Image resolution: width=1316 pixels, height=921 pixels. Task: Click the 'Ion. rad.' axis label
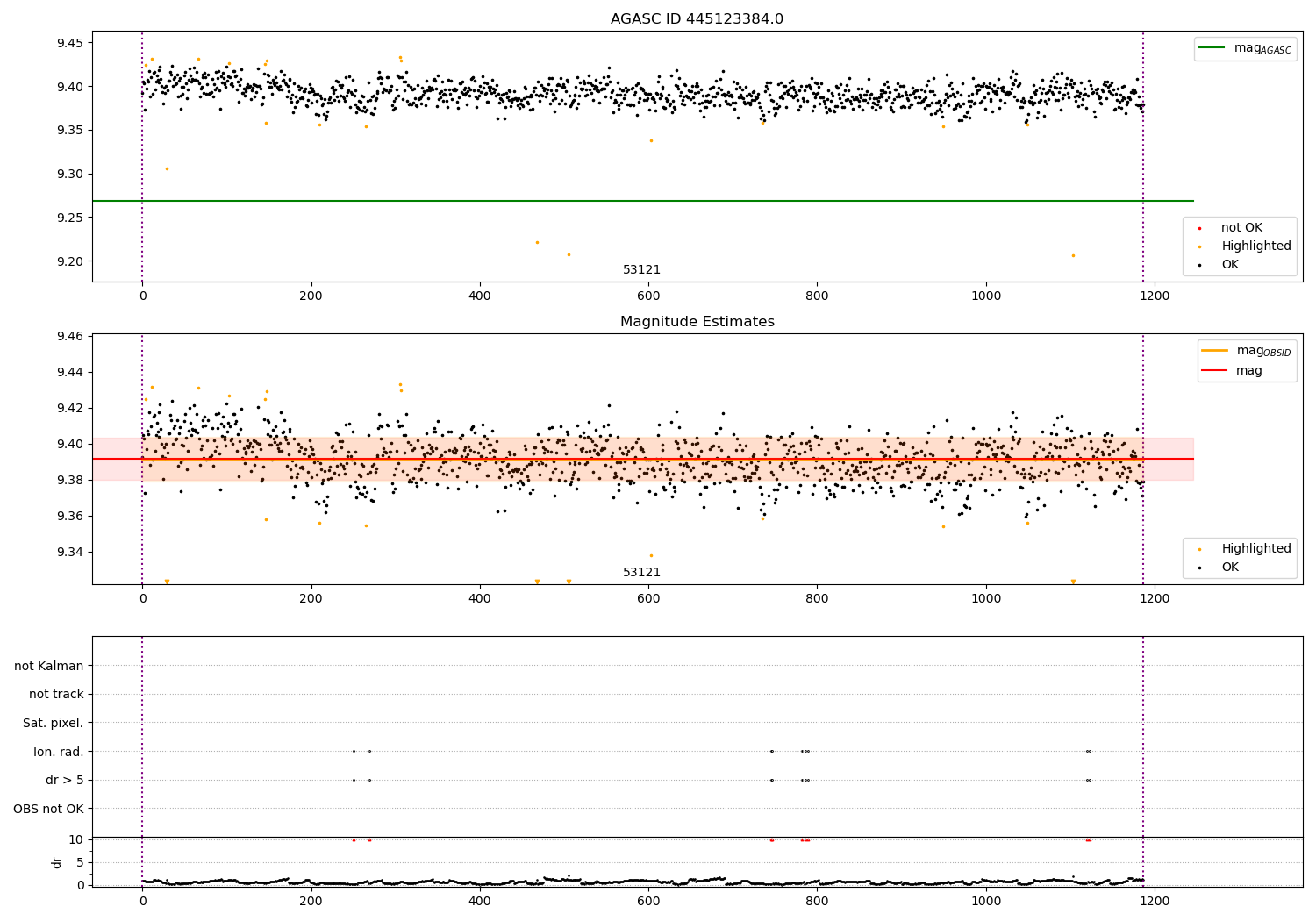click(59, 752)
